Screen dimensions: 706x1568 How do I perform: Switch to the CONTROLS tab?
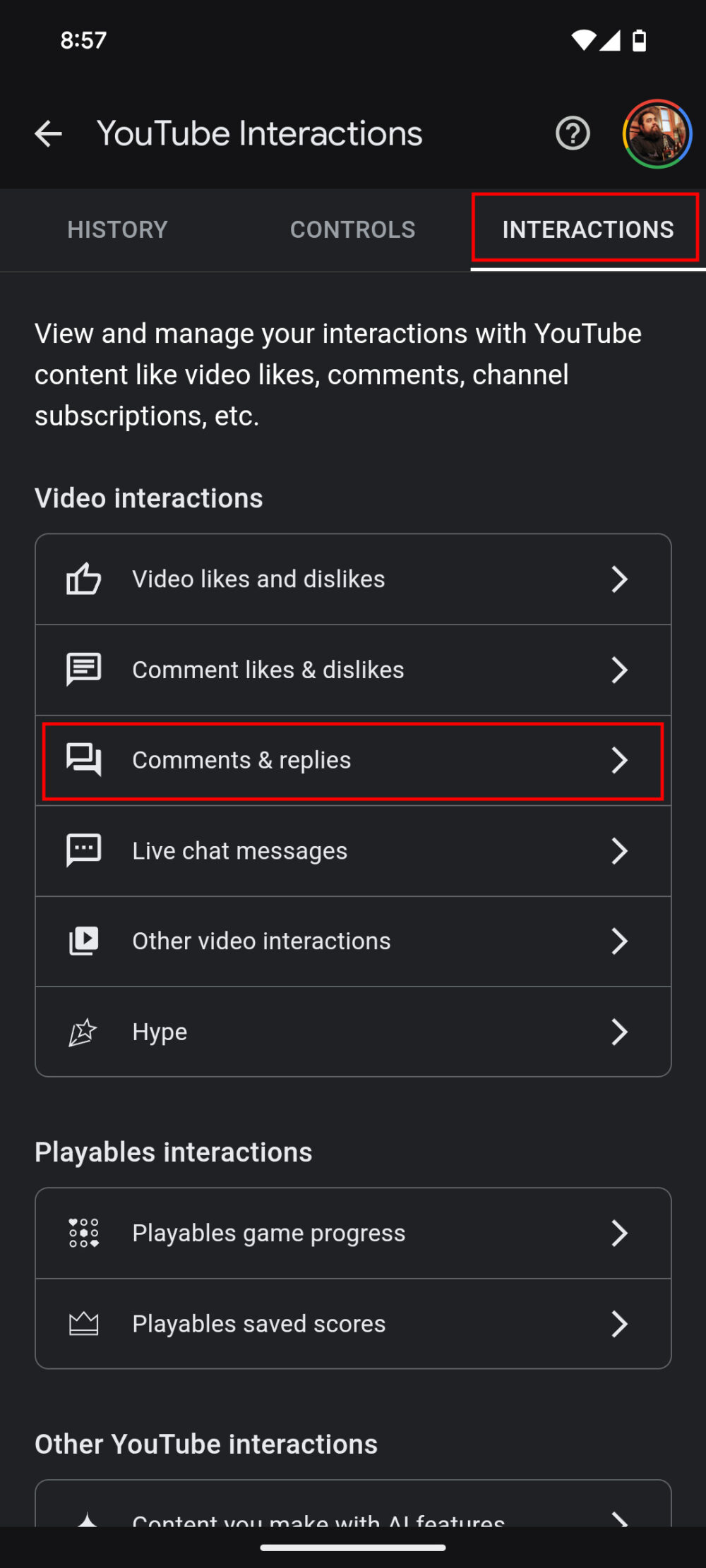(x=352, y=229)
